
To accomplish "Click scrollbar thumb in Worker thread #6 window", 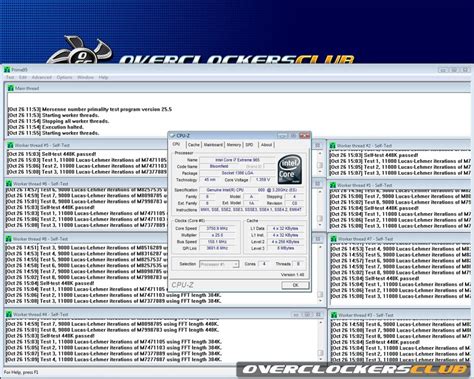I will (x=320, y=218).
